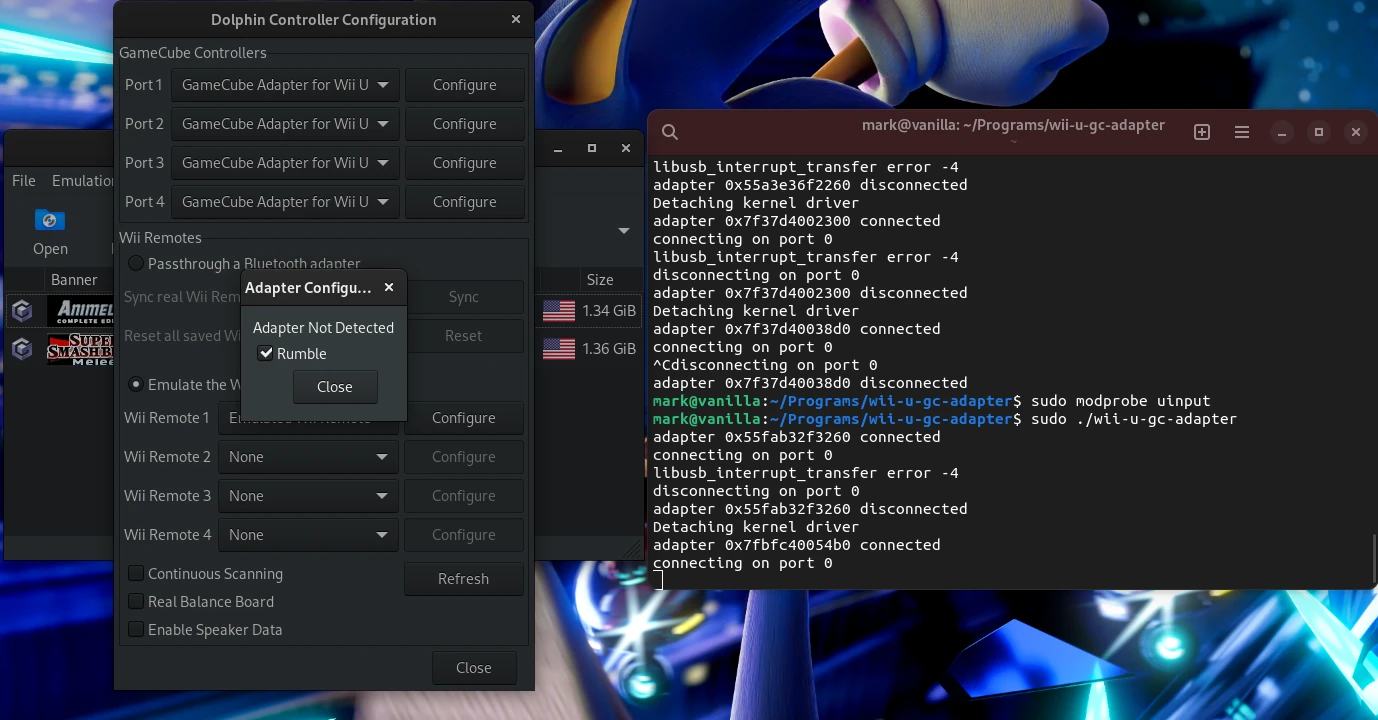Open Port 1 controller type dropdown

[x=285, y=85]
